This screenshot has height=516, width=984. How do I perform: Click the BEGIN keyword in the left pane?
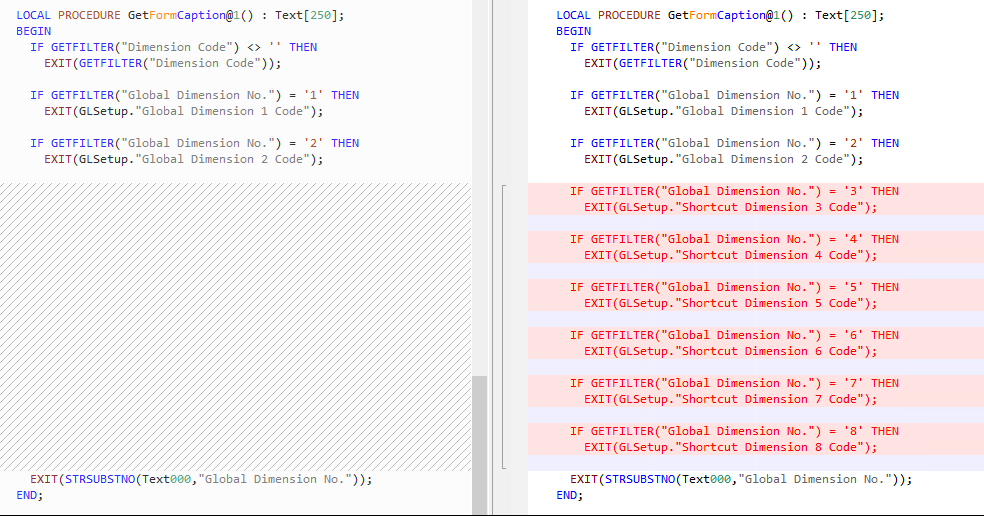pos(34,31)
